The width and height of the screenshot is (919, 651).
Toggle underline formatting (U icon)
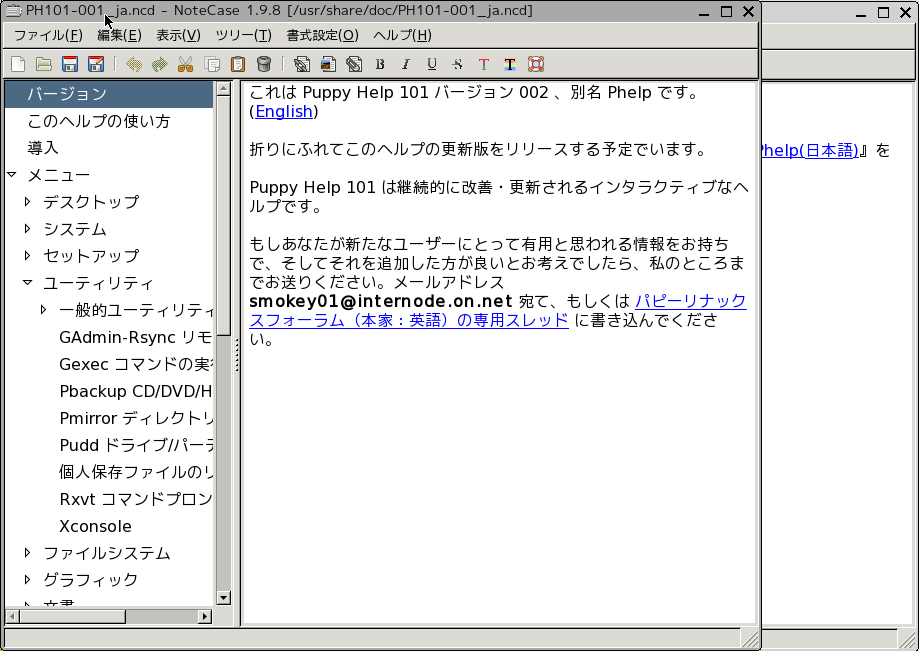(x=432, y=64)
